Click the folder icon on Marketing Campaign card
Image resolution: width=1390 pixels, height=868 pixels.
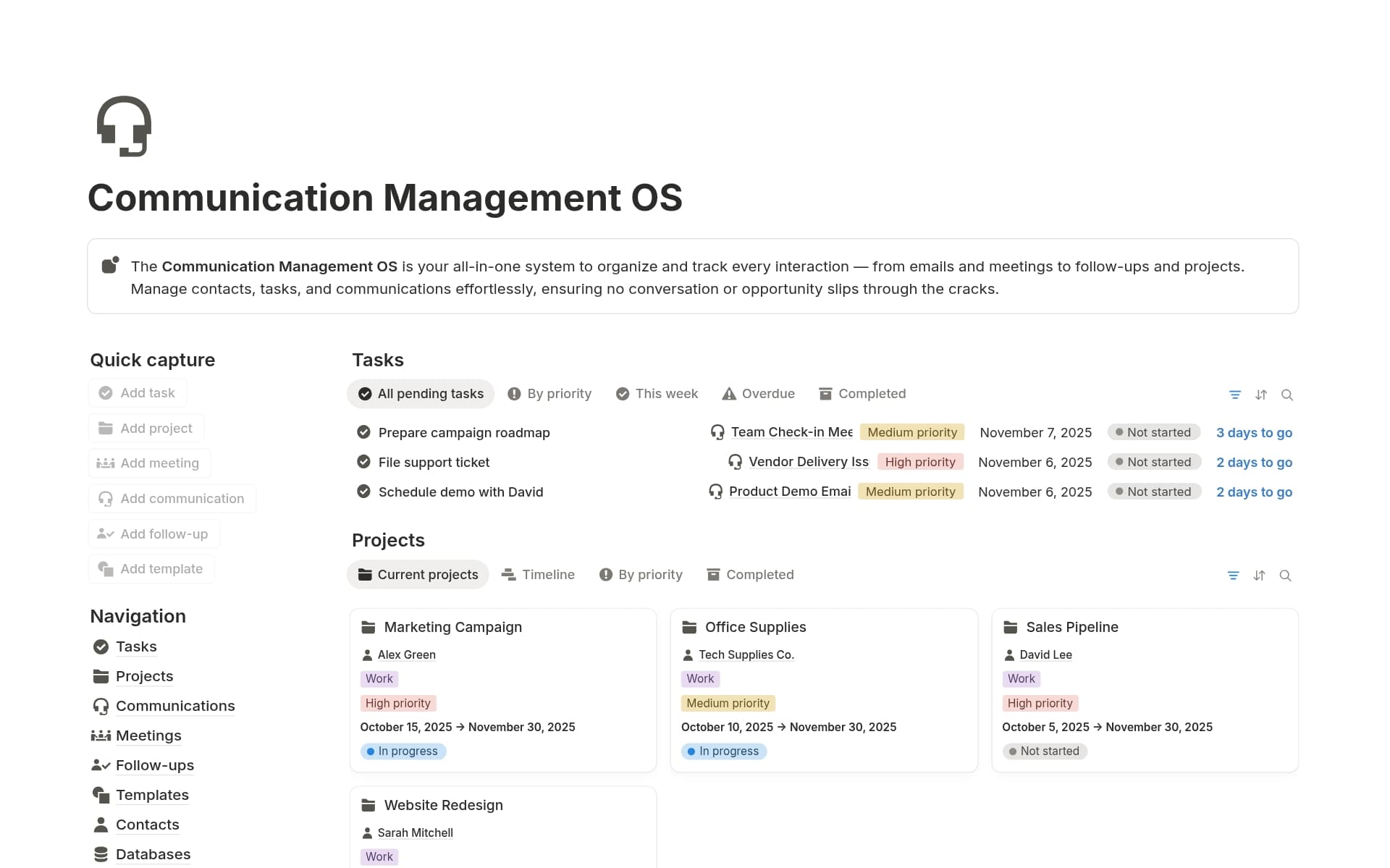tap(369, 627)
